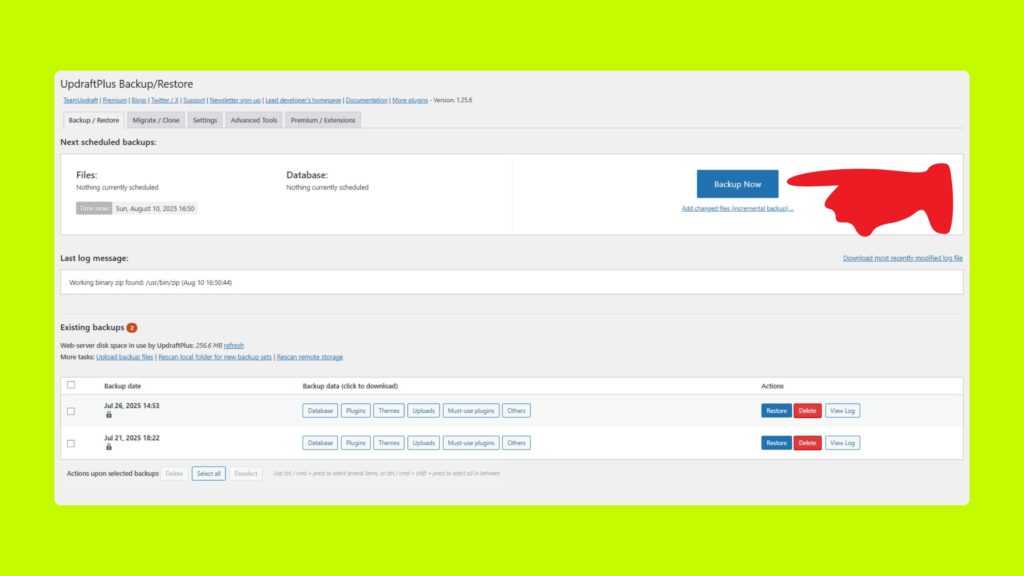Screen dimensions: 1024x576
Task: View Log for the Jul 26 backup
Action: coord(842,410)
